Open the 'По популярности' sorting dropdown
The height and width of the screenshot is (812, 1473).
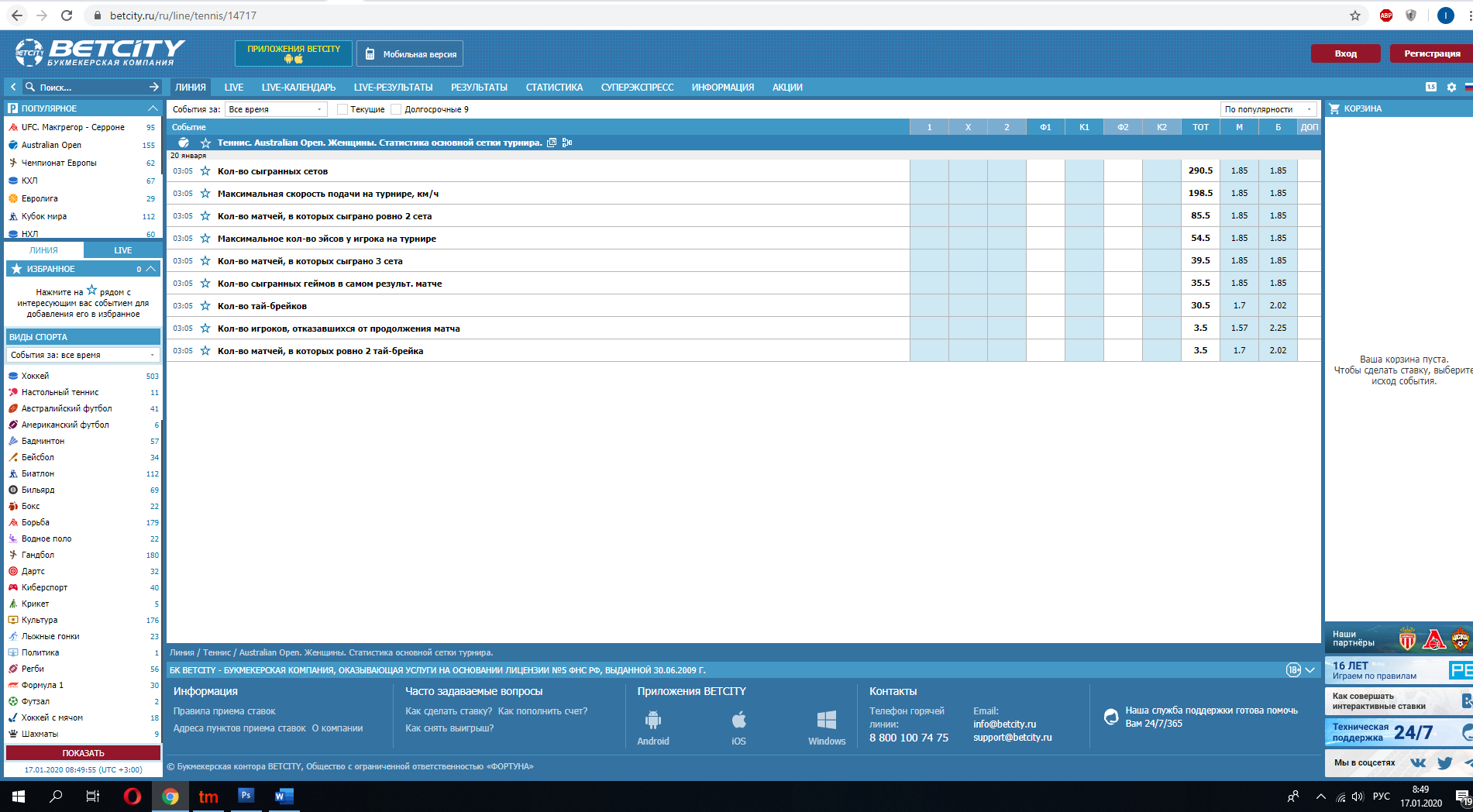click(x=1268, y=109)
